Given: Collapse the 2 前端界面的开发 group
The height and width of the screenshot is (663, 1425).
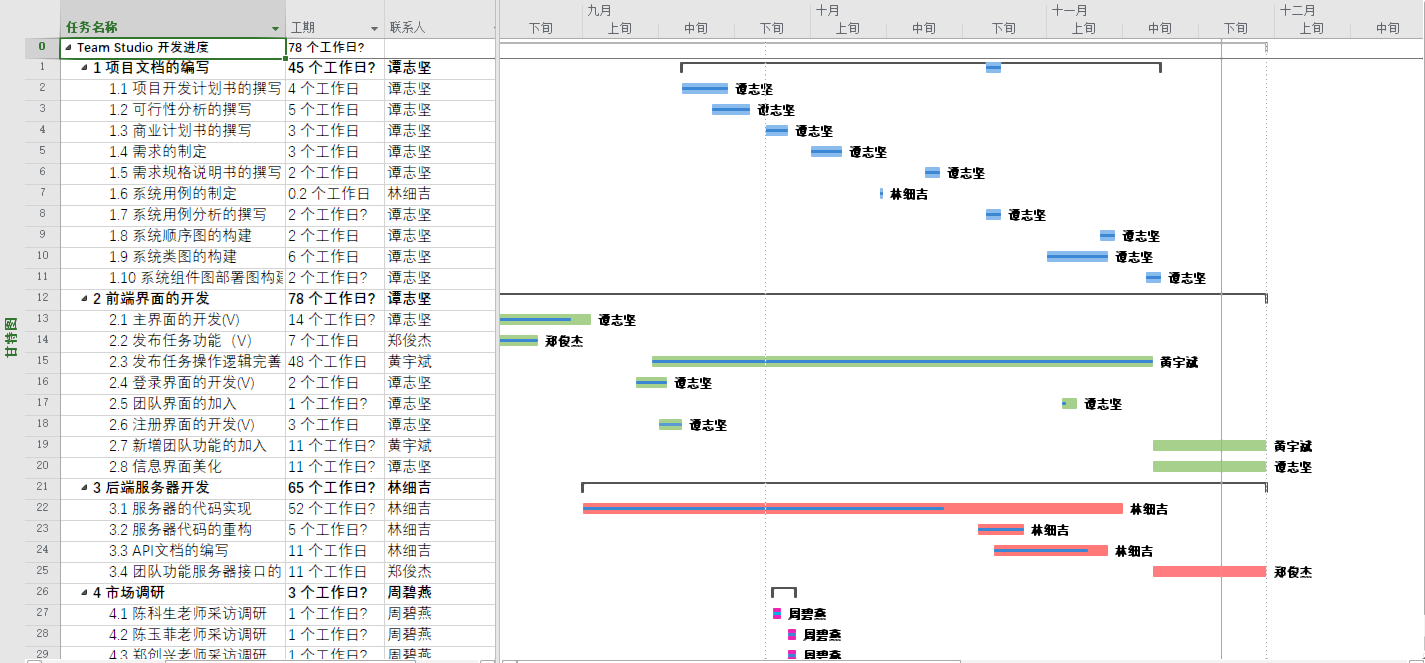Looking at the screenshot, I should (x=84, y=299).
